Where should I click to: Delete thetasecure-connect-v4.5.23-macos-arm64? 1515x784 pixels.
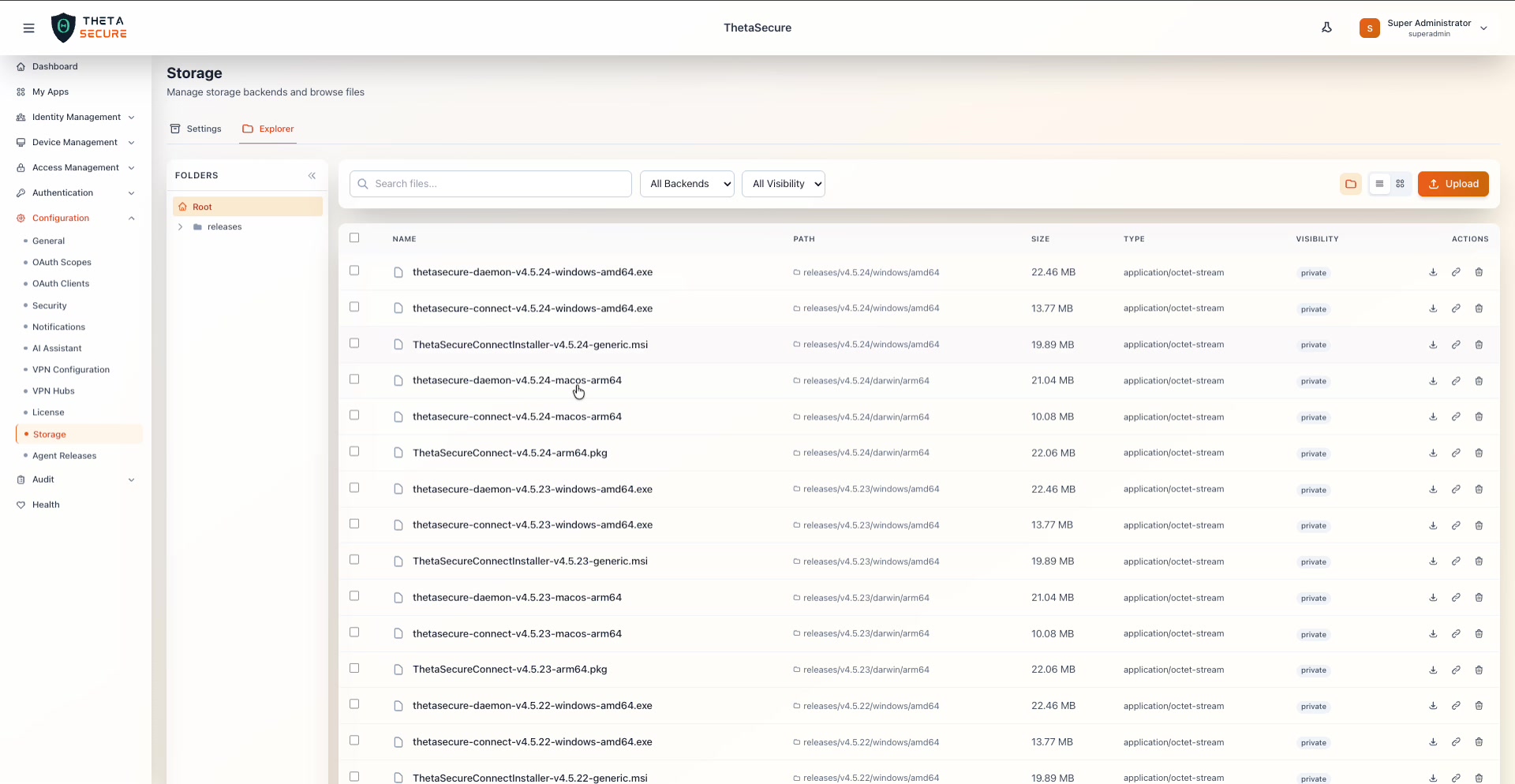pyautogui.click(x=1479, y=633)
